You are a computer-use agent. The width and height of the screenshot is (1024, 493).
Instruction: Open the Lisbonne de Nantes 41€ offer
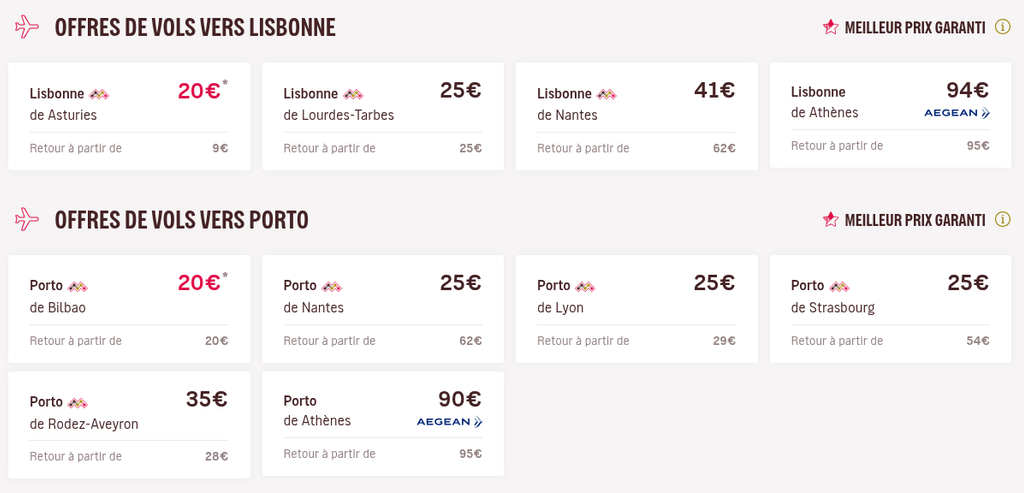637,116
